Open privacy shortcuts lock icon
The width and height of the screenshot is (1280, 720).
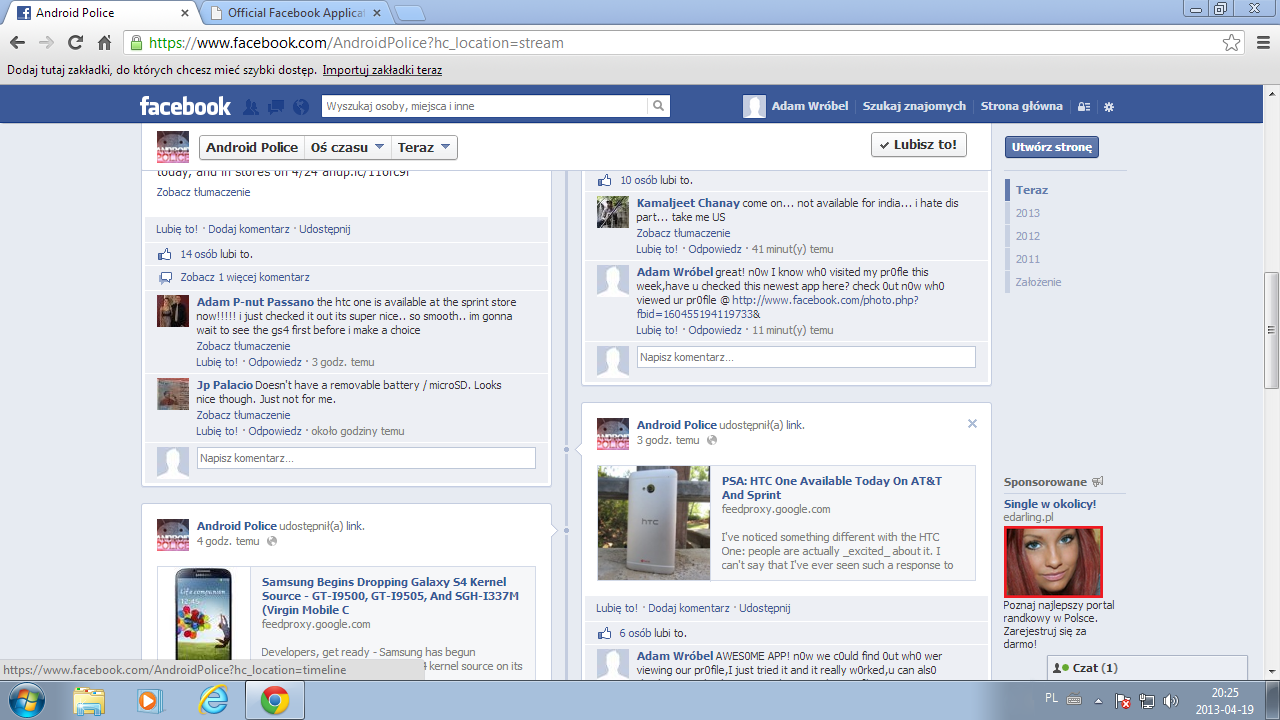[x=1084, y=107]
